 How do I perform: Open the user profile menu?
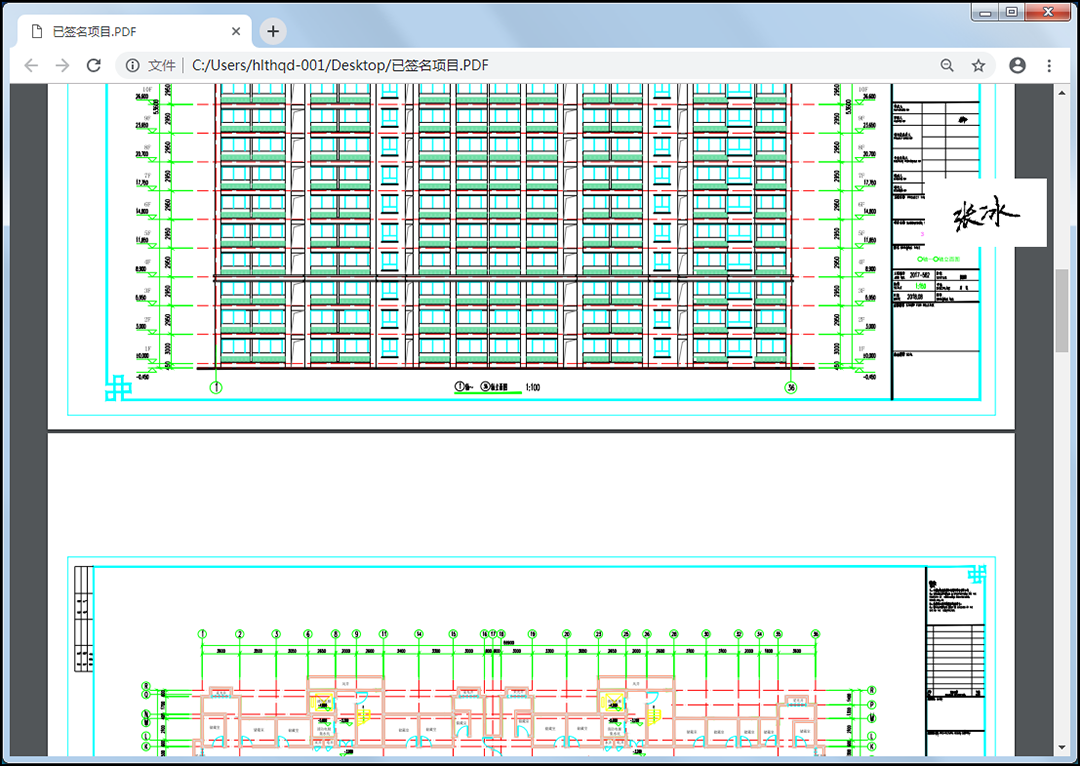click(1017, 65)
